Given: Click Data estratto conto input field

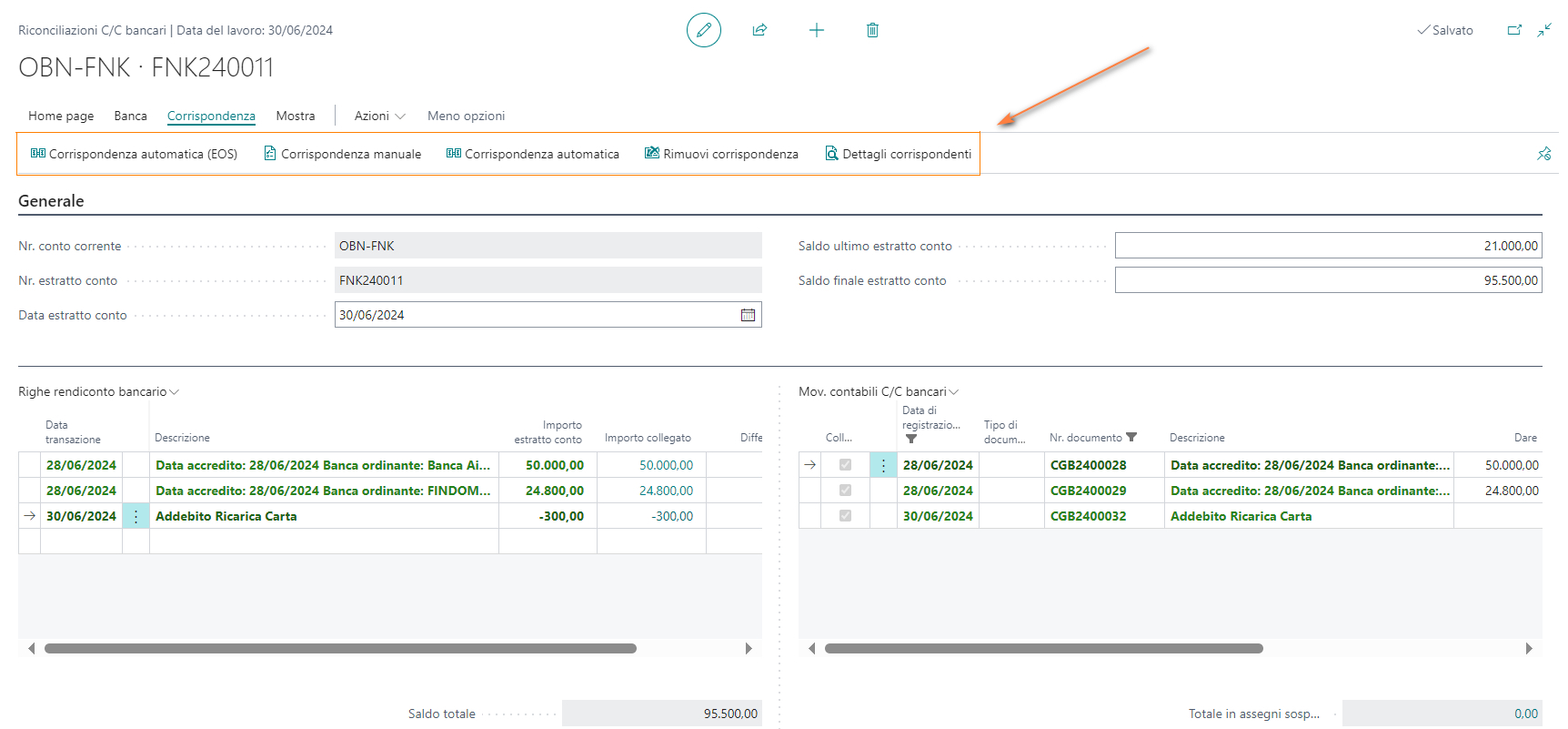Looking at the screenshot, I should (548, 315).
